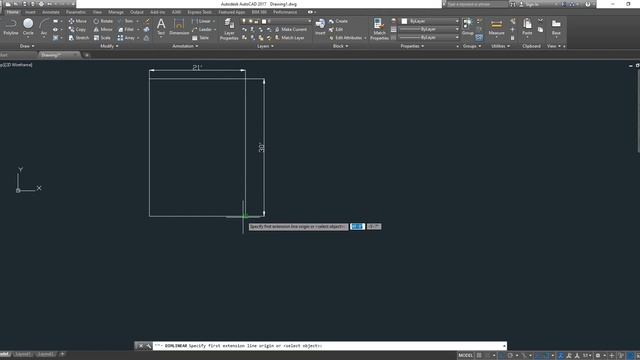
Task: Click the Dimension tool
Action: tap(179, 27)
